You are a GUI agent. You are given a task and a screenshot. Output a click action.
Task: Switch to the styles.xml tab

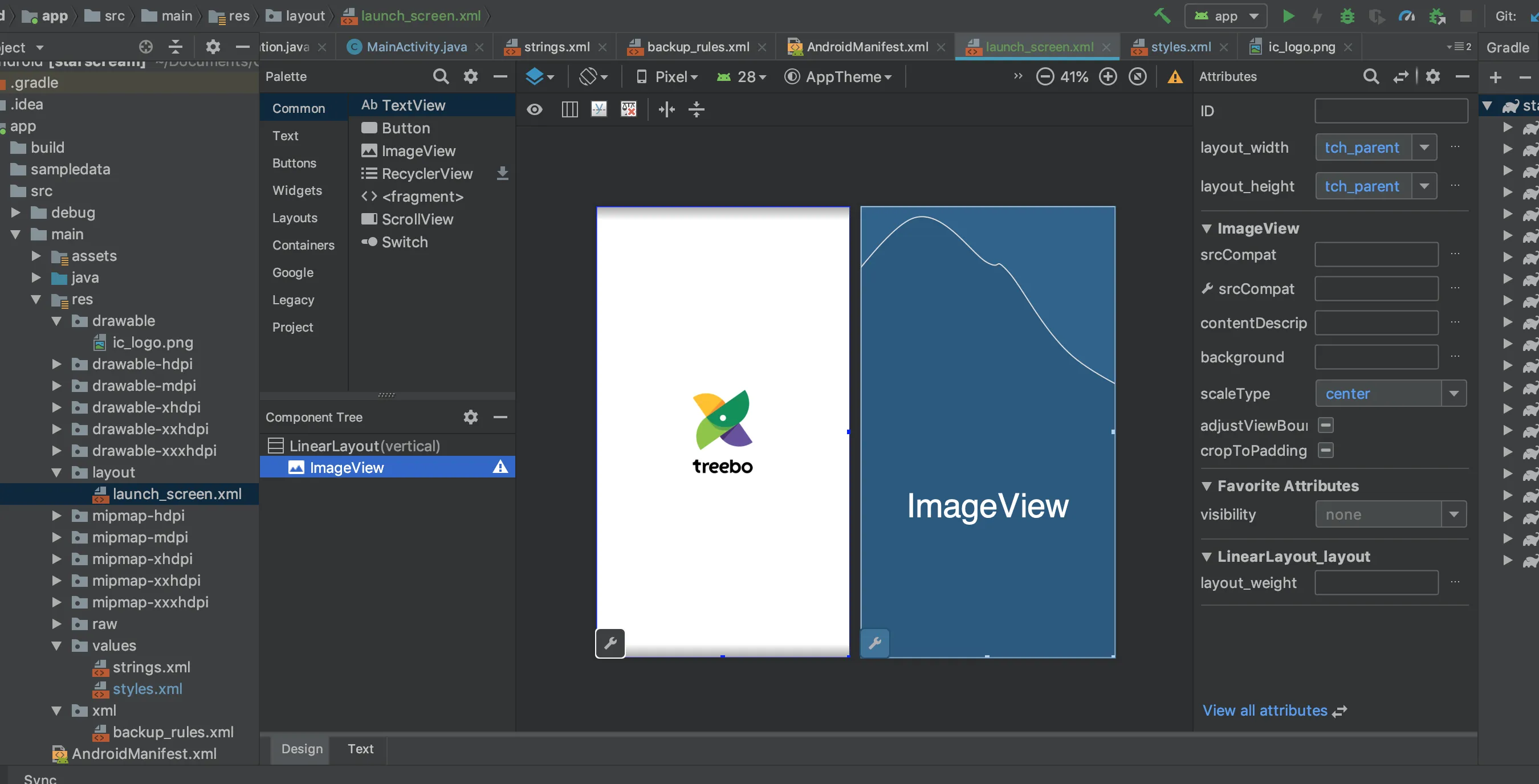coord(1180,47)
